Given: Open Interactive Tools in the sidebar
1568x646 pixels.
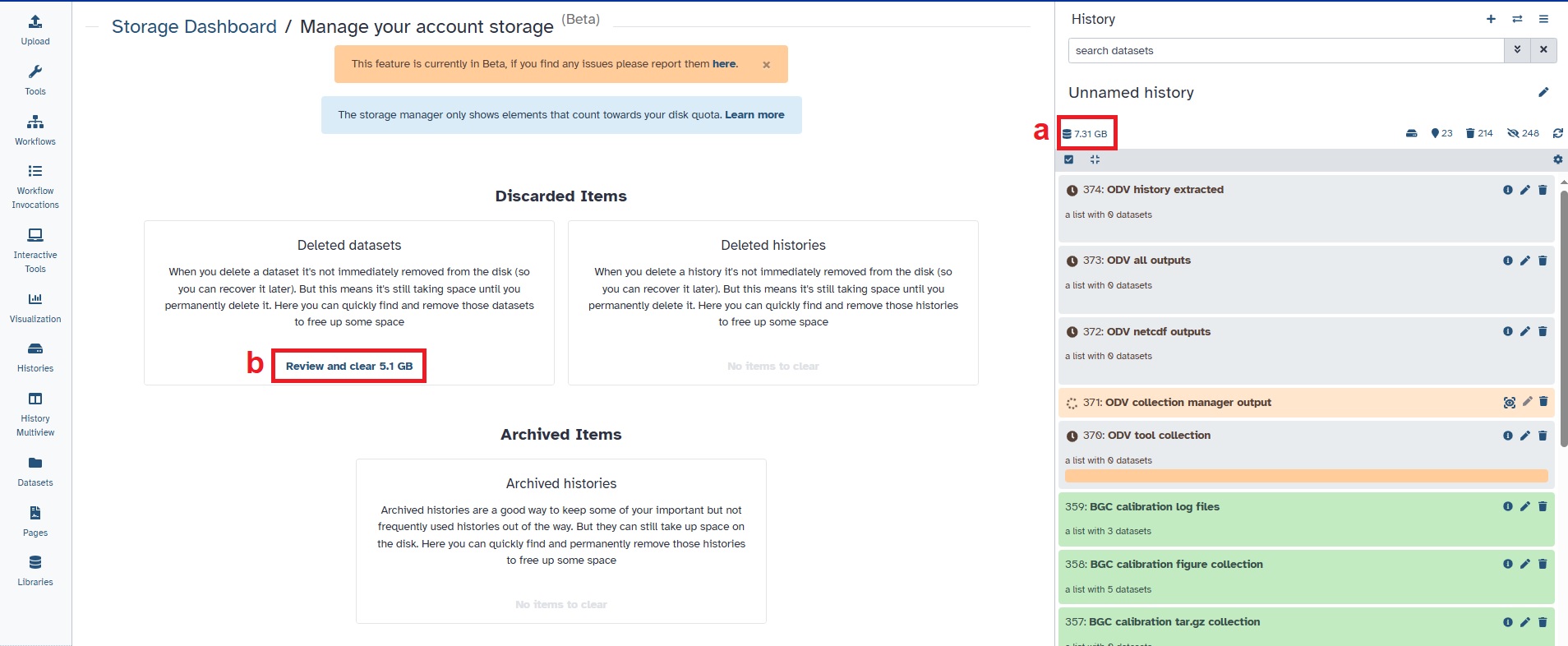Looking at the screenshot, I should [35, 250].
